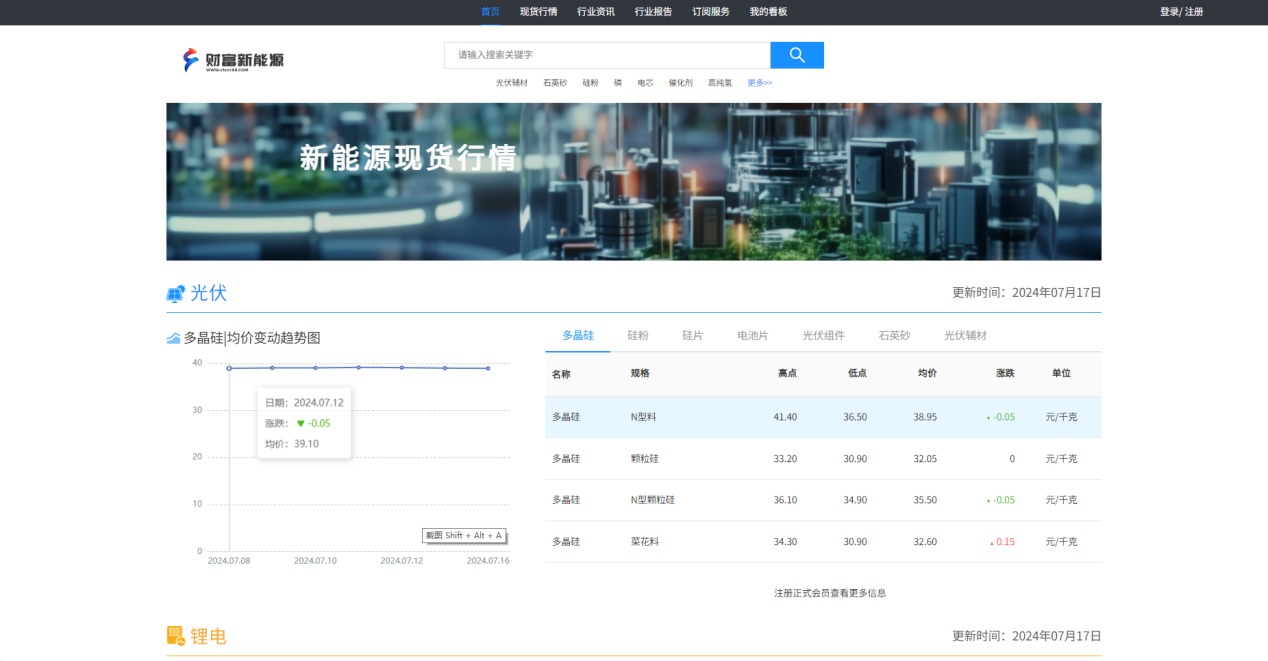
Task: Click the icon beside 多晶硅均价变动趋势图 title
Action: pos(173,338)
